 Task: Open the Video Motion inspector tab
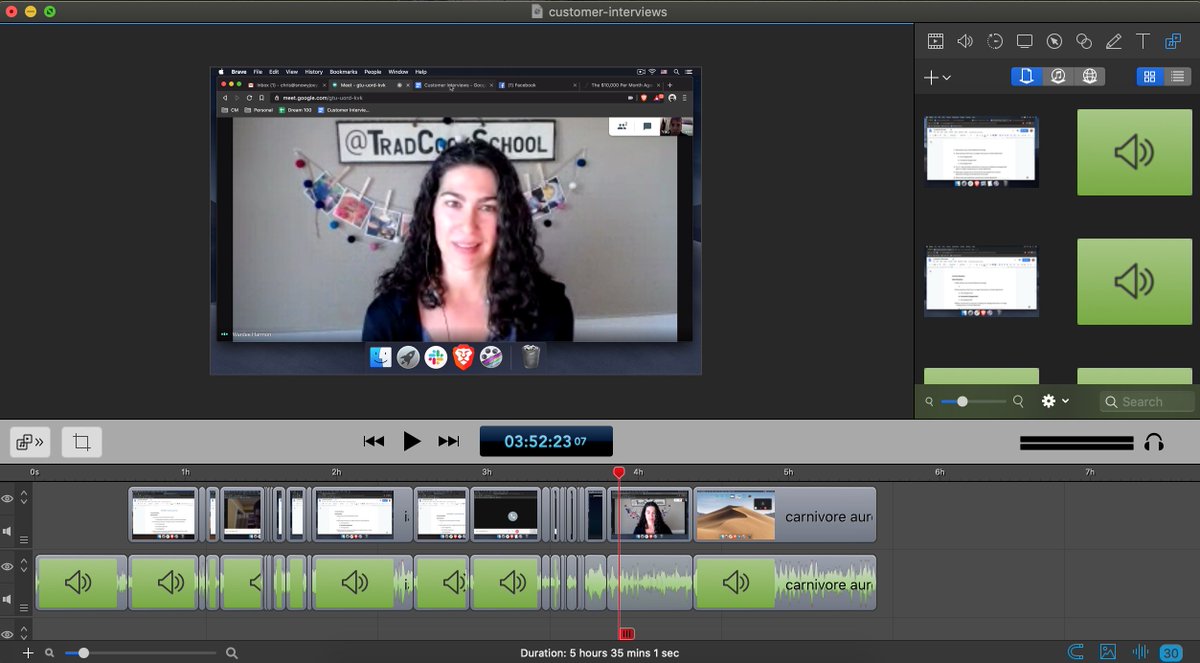click(995, 41)
